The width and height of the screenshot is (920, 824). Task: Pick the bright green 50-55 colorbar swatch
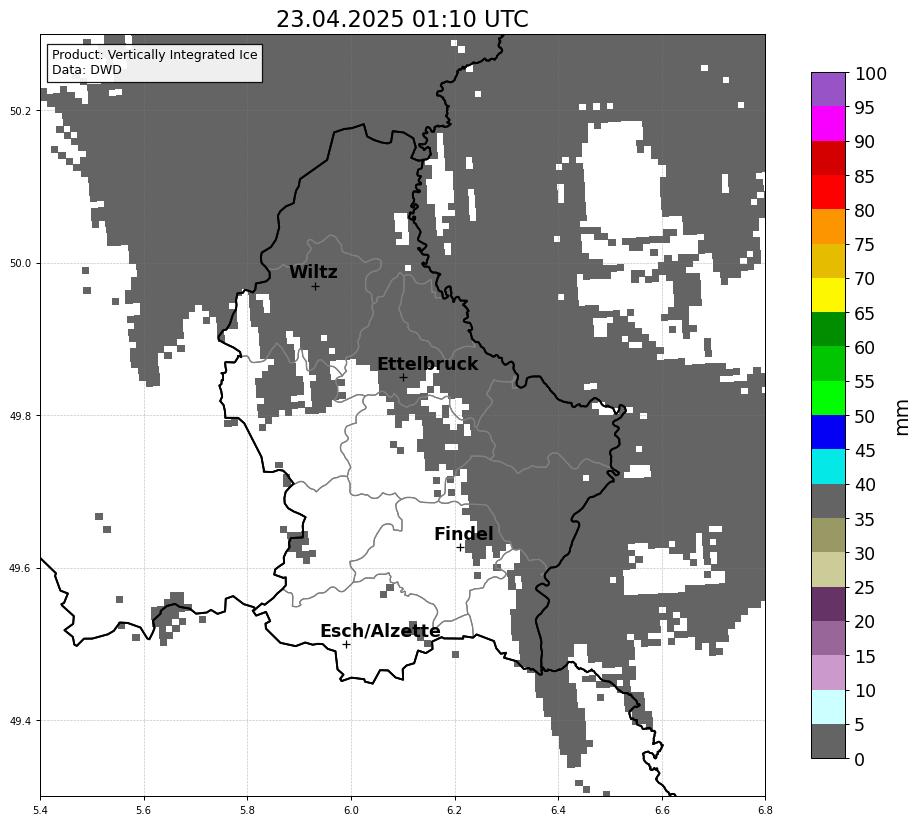[828, 398]
